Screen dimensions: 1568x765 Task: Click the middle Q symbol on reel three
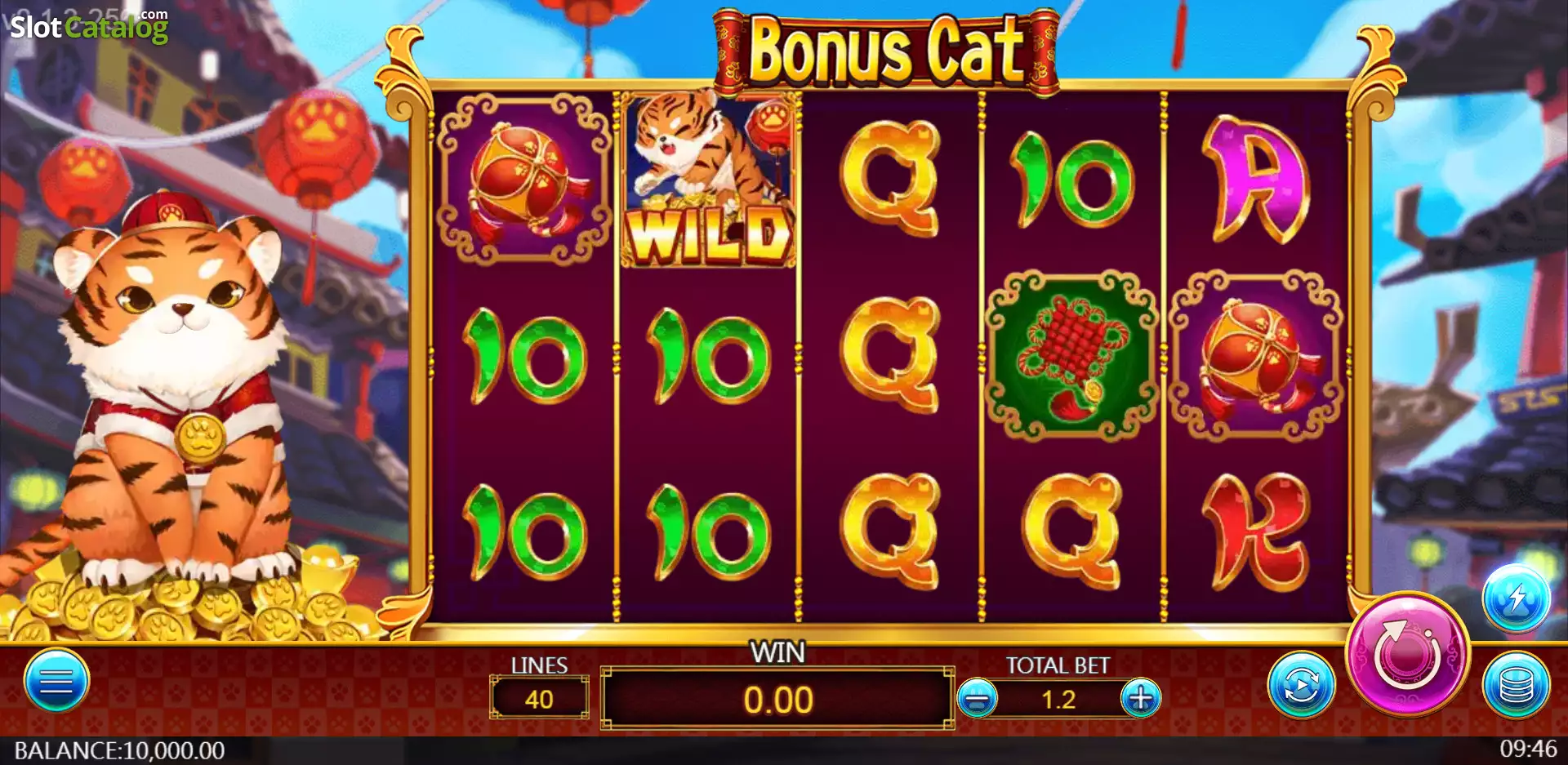point(890,356)
